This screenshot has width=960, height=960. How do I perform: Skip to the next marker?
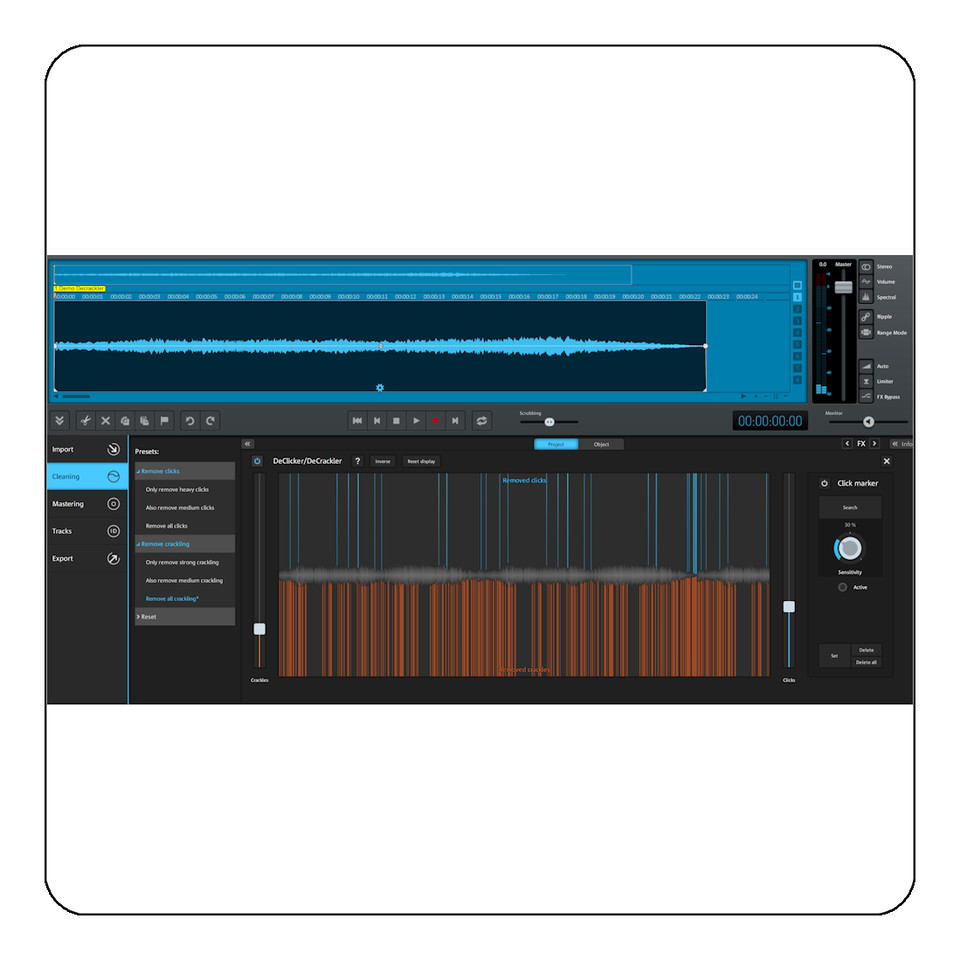pos(455,421)
